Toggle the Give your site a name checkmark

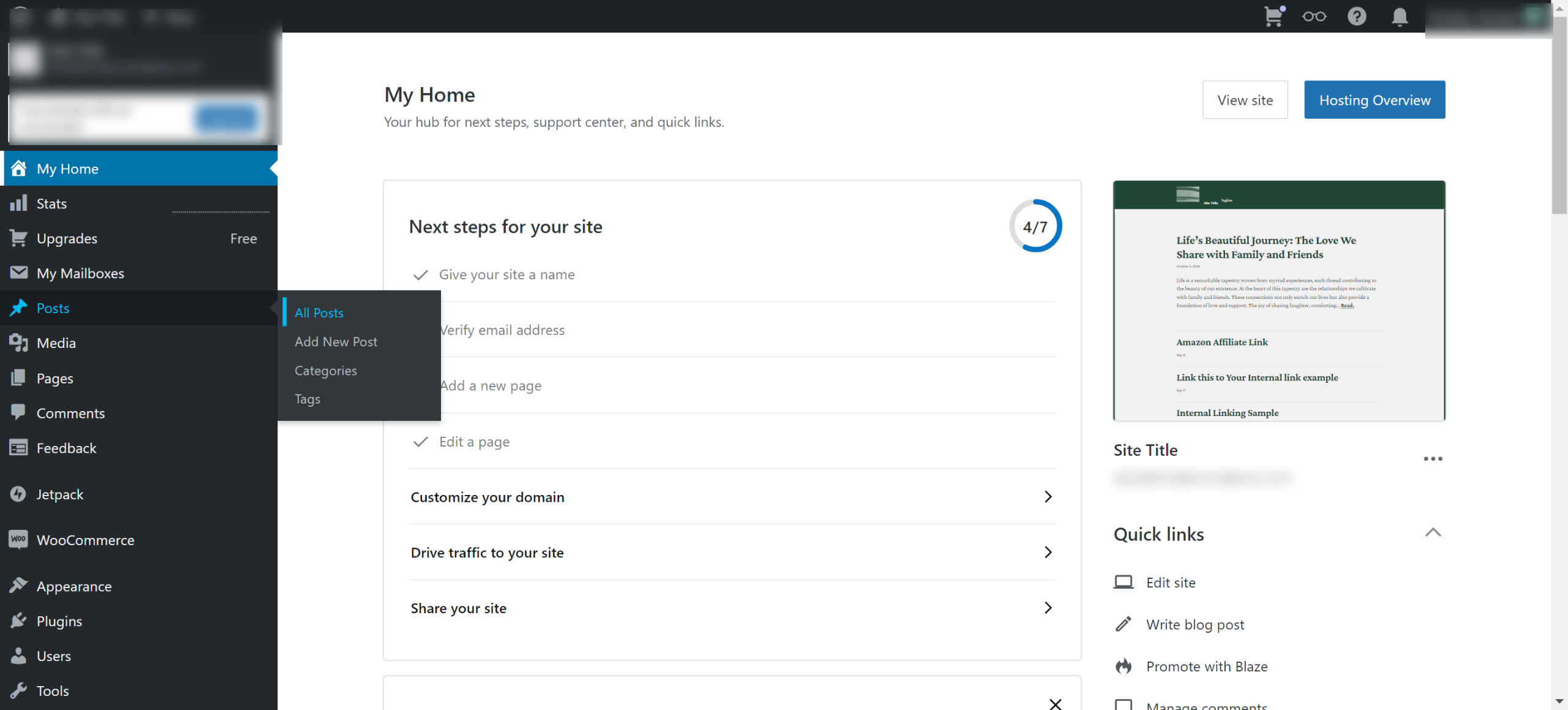tap(420, 275)
